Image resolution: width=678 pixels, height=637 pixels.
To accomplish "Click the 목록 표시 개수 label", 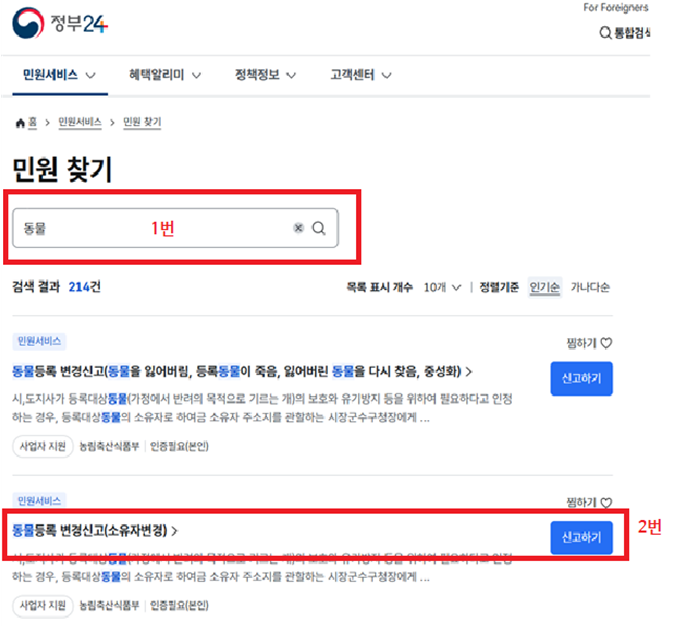I will 379,287.
